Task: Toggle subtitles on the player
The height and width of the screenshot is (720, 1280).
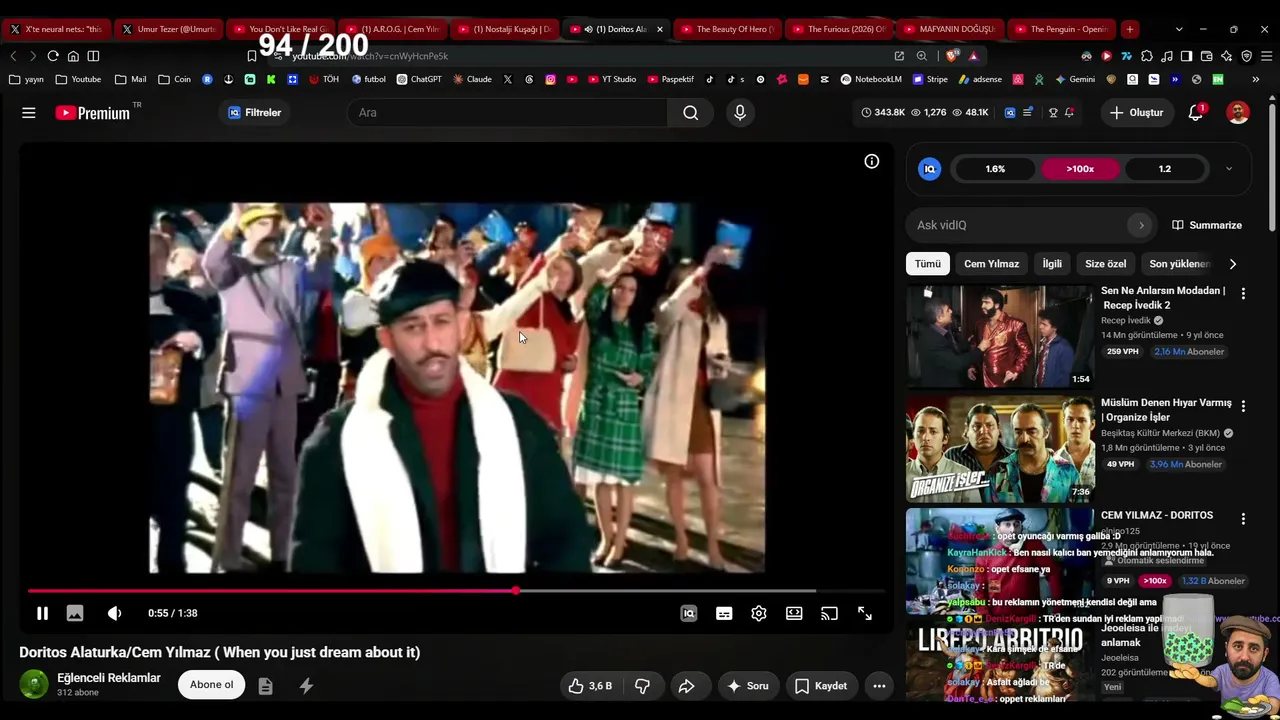Action: coord(724,613)
